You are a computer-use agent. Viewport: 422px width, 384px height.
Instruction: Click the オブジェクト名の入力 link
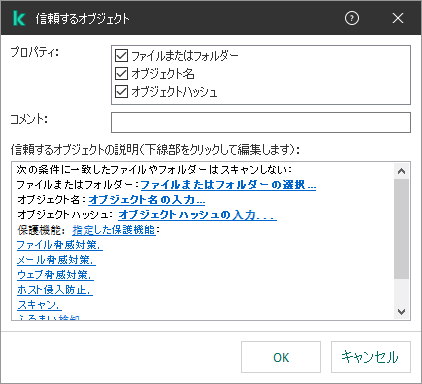(x=147, y=200)
